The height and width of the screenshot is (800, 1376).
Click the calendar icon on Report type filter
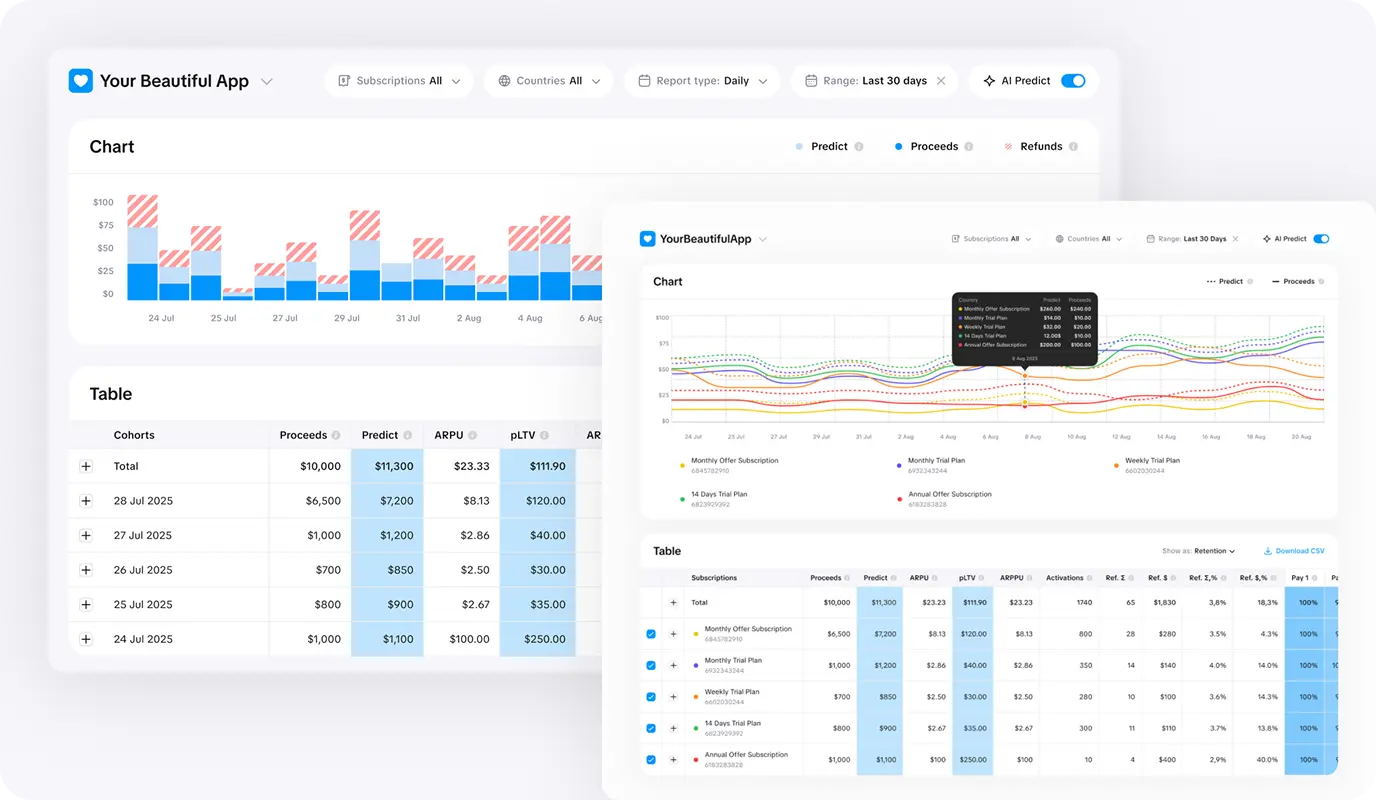[644, 81]
